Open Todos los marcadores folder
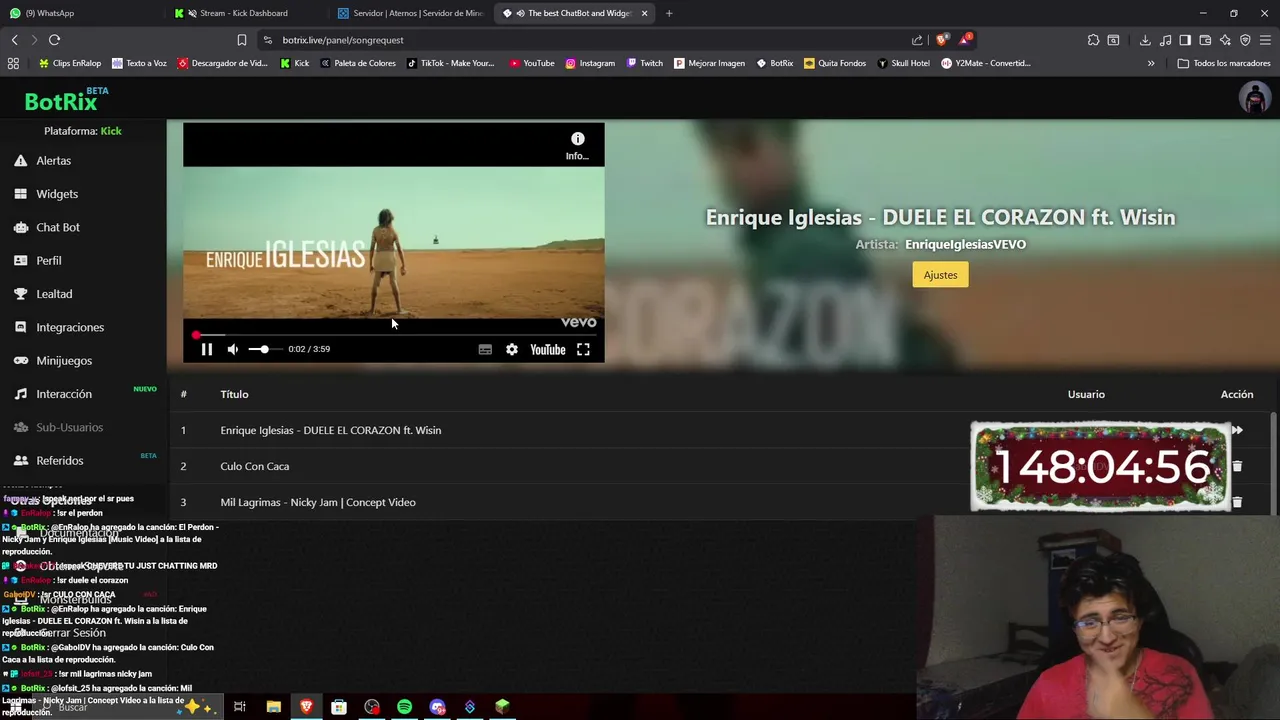 1224,63
